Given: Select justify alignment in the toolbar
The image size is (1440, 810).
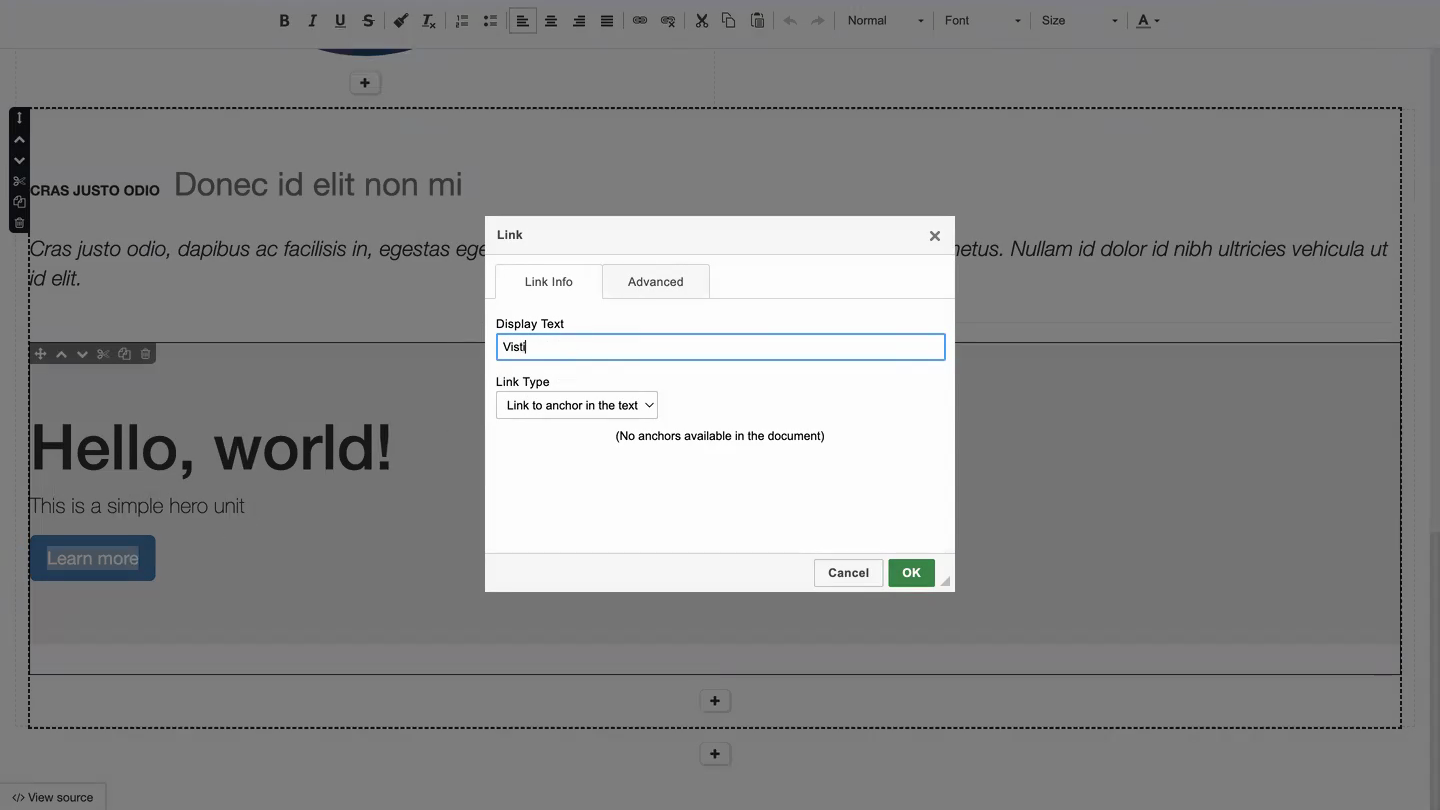Looking at the screenshot, I should [606, 21].
